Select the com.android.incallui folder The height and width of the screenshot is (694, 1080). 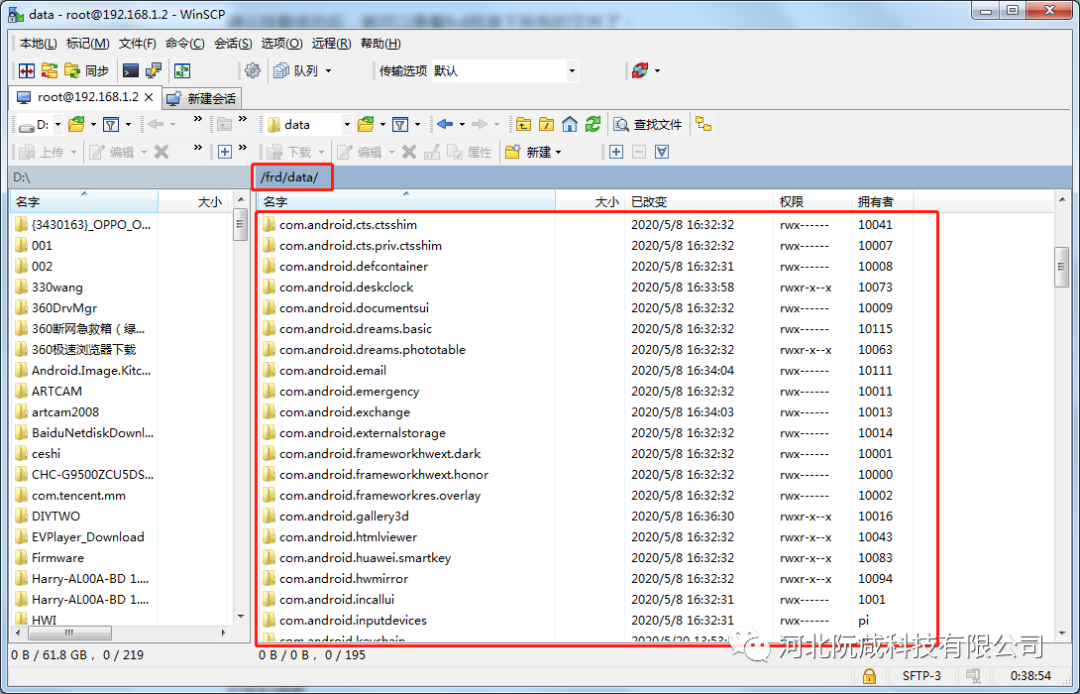(x=336, y=600)
